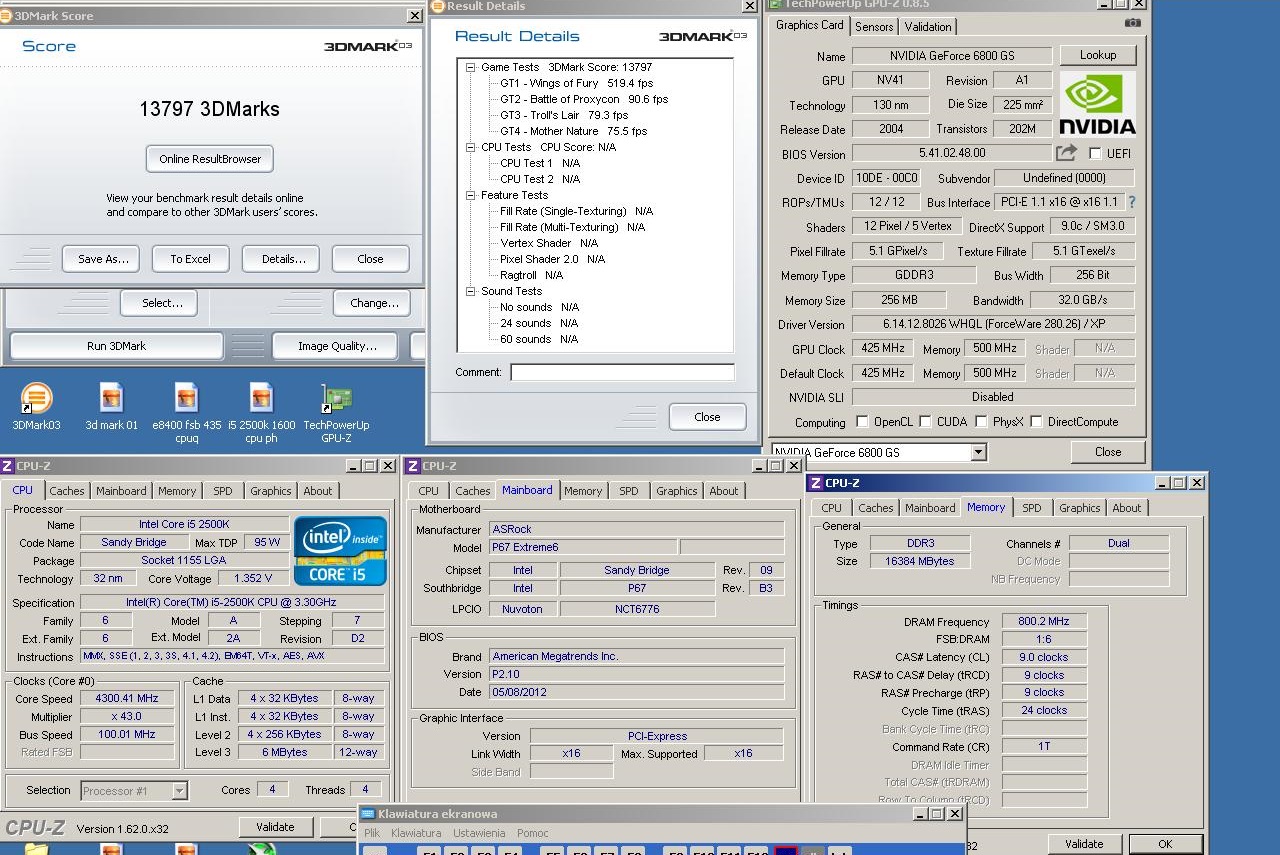
Task: Click the Lookup button in GPU-Z
Action: (1097, 56)
